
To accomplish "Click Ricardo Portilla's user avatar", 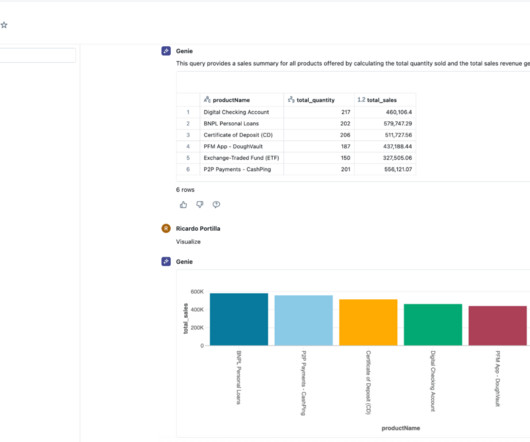I will click(166, 228).
